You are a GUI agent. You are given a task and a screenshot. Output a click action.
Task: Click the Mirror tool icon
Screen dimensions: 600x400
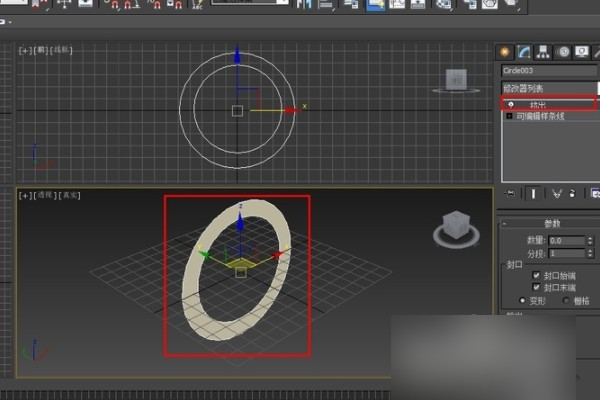tap(304, 4)
